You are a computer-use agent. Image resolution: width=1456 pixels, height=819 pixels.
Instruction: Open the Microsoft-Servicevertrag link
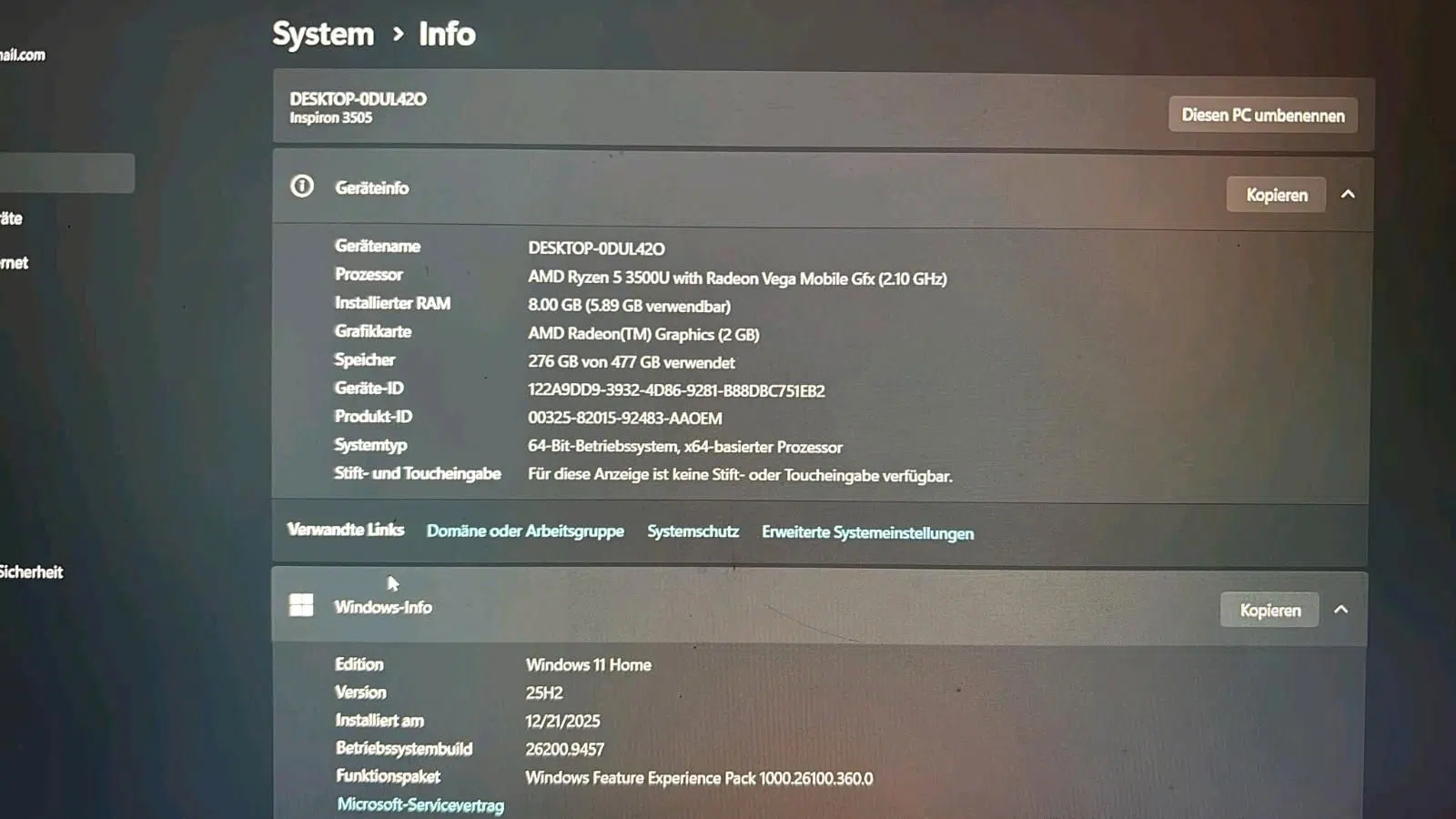[x=420, y=804]
